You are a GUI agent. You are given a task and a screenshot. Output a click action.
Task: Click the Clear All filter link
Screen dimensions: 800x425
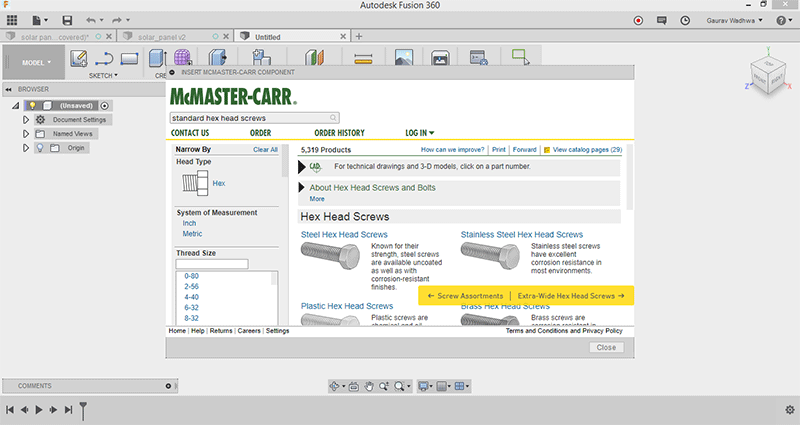click(x=265, y=149)
